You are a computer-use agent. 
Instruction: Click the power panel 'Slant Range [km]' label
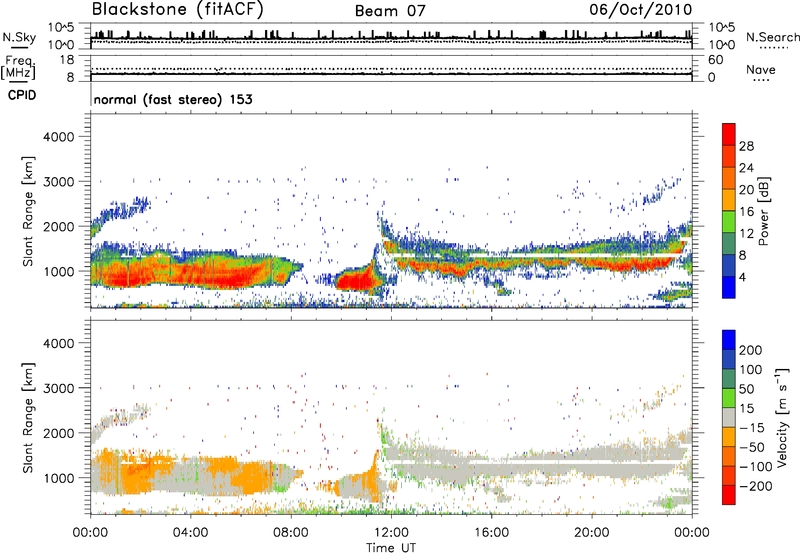point(29,211)
